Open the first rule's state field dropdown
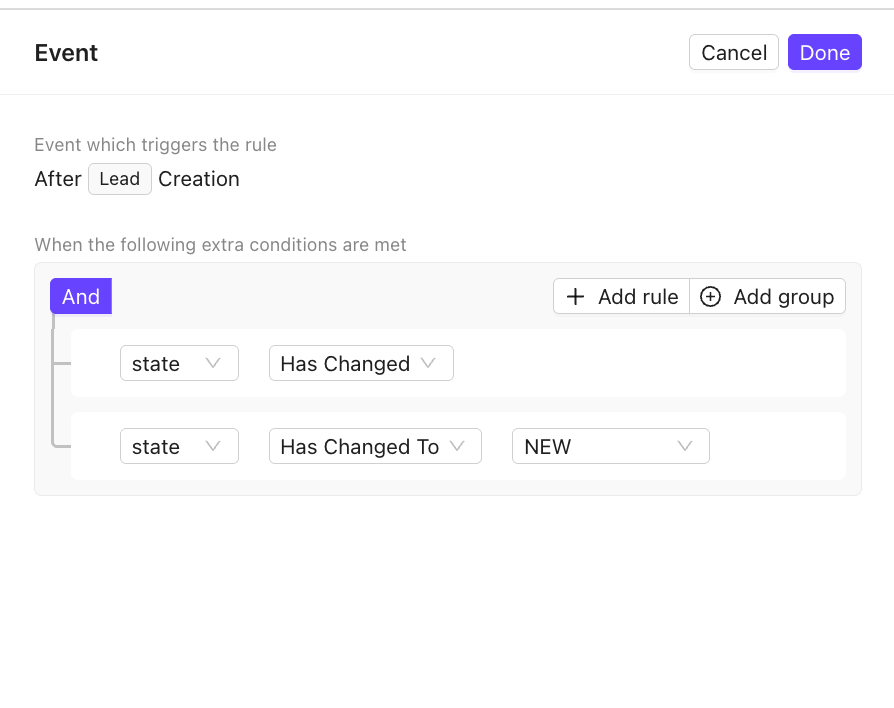The height and width of the screenshot is (708, 894). [179, 364]
